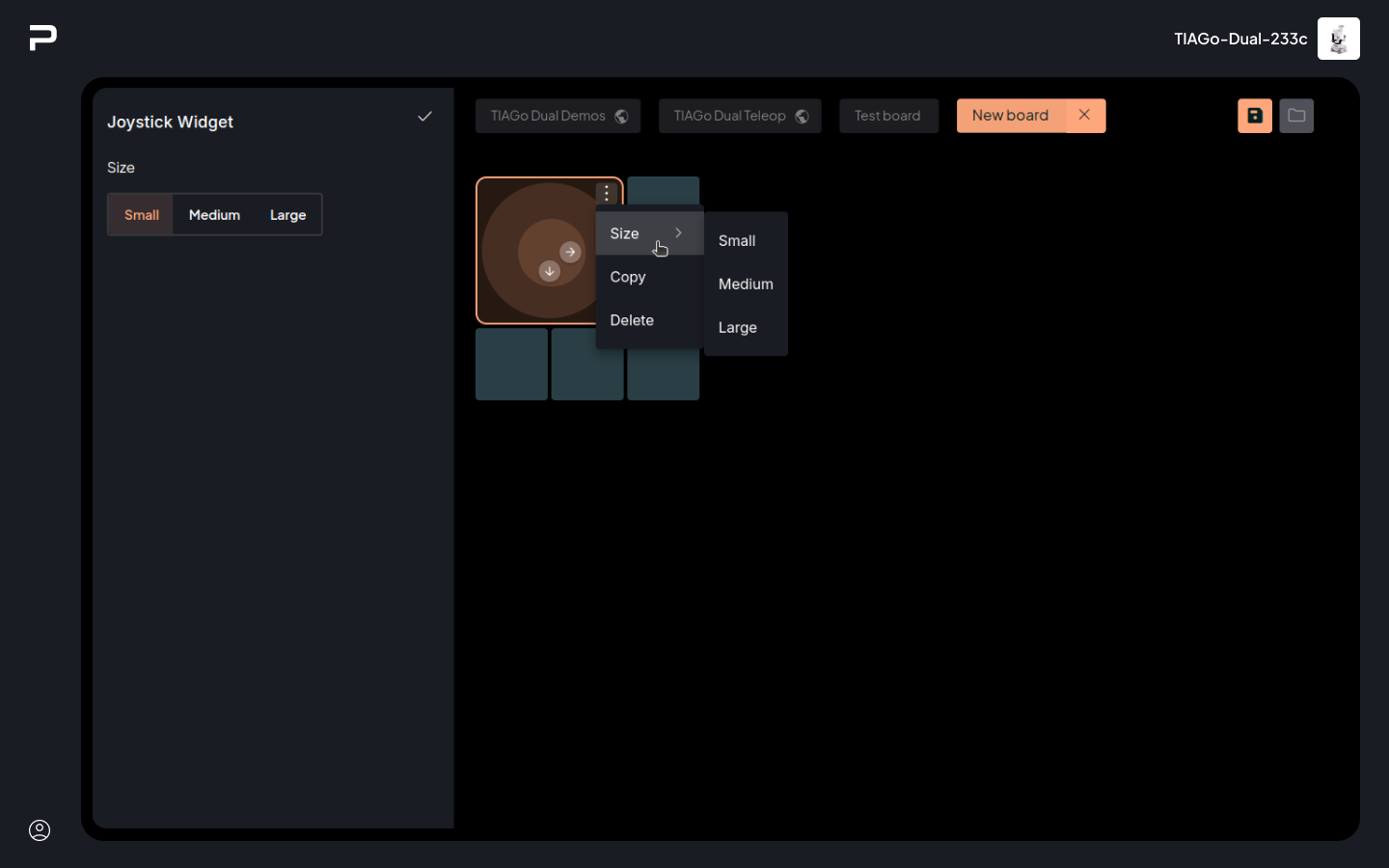Confirm Joystick Widget with the checkmark icon

tap(424, 117)
